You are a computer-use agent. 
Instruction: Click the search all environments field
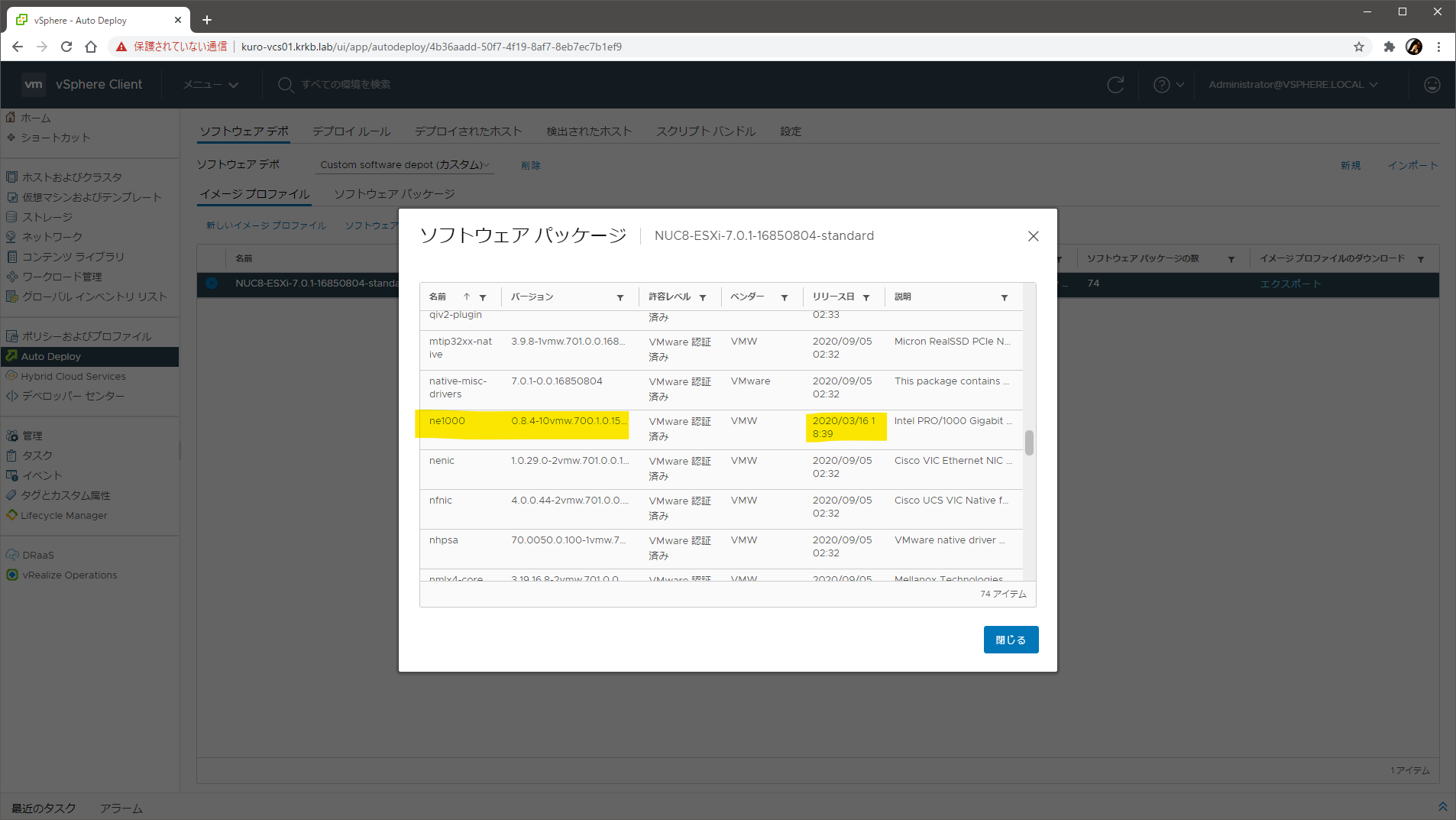(345, 85)
